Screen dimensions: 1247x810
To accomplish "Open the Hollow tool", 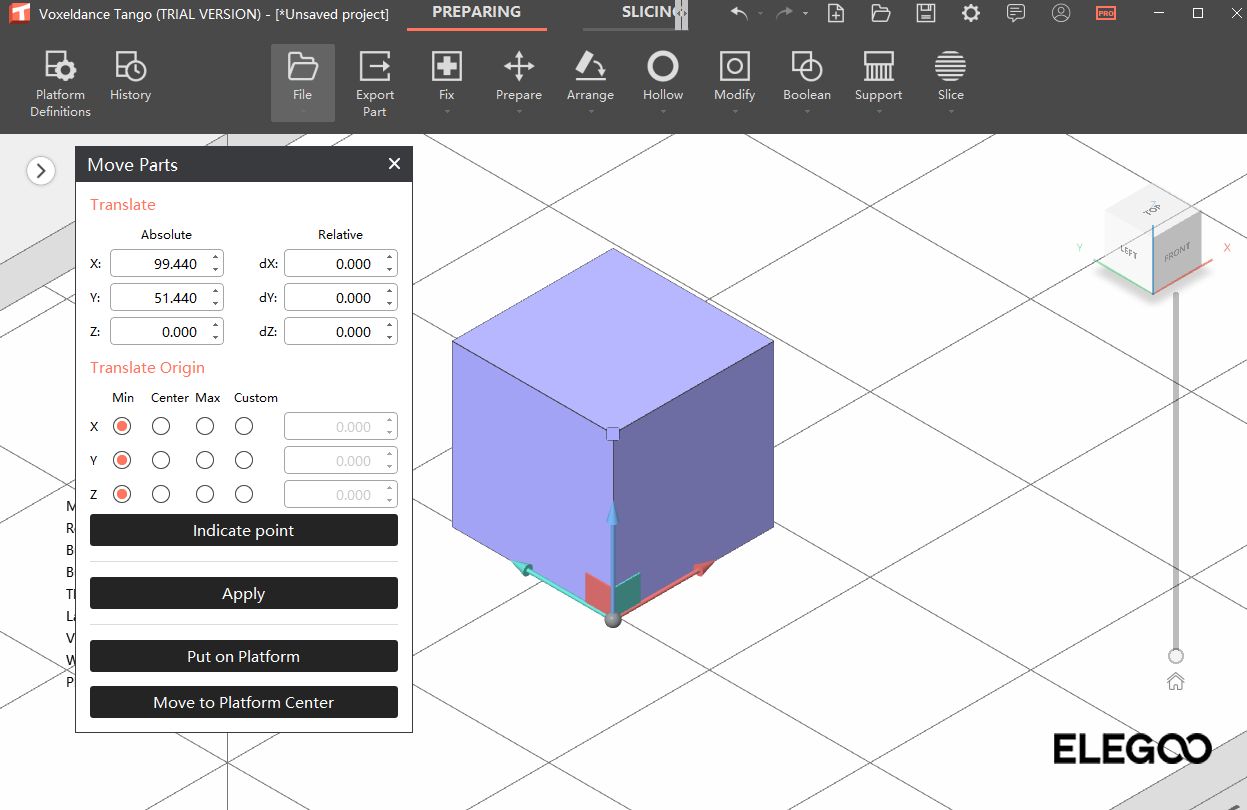I will [x=662, y=77].
